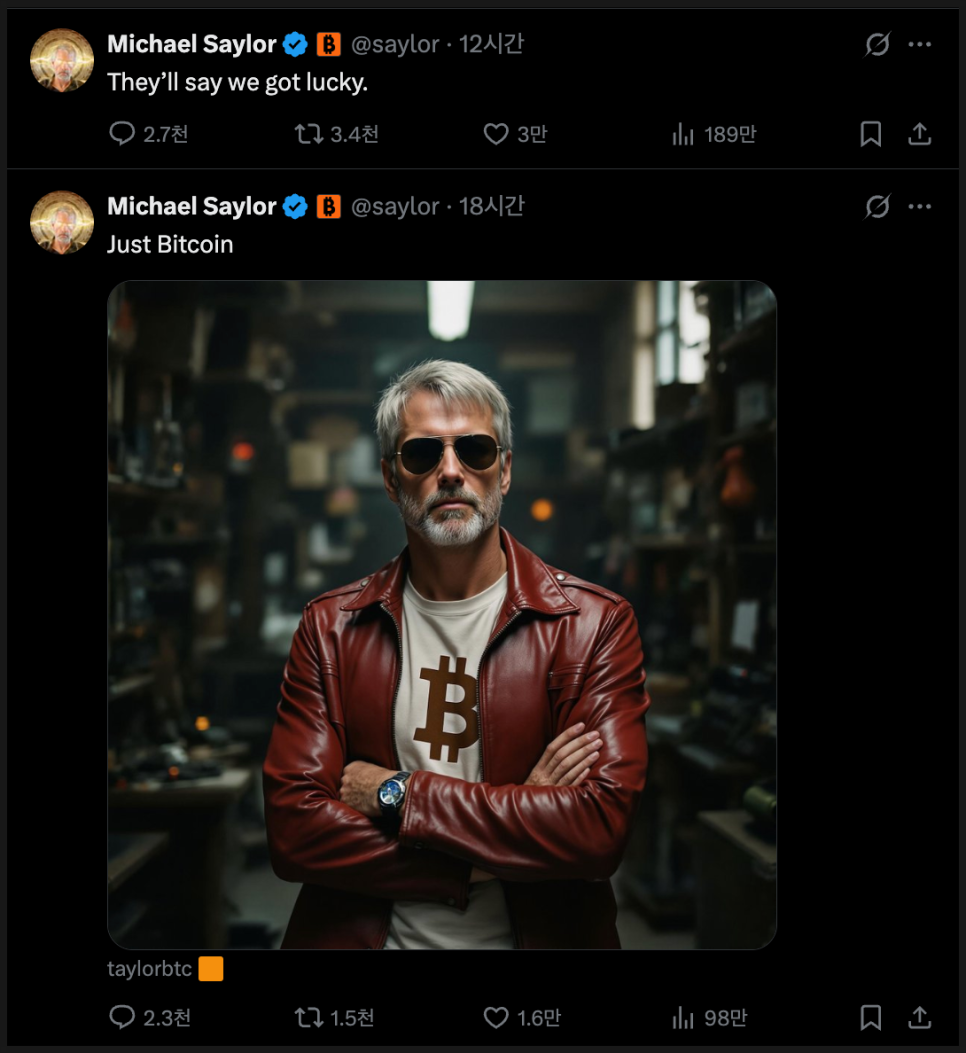Bookmark the "They'll say we got lucky" post
The width and height of the screenshot is (966, 1053).
coord(871,134)
